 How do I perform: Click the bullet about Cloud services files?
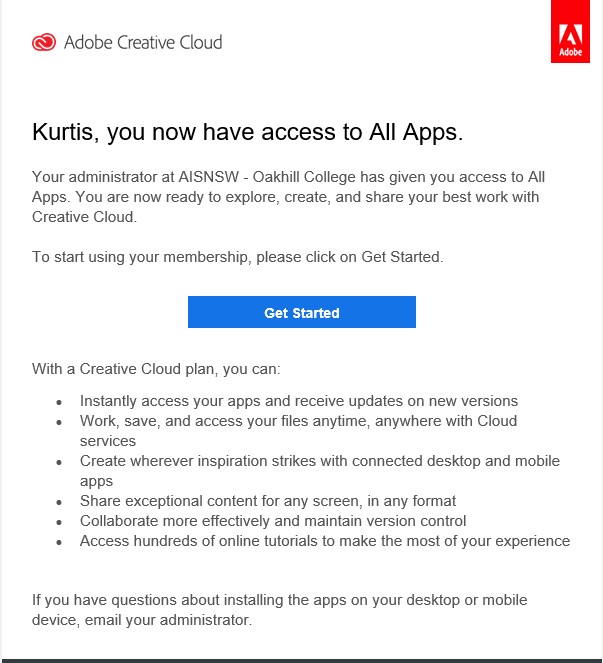pyautogui.click(x=299, y=431)
